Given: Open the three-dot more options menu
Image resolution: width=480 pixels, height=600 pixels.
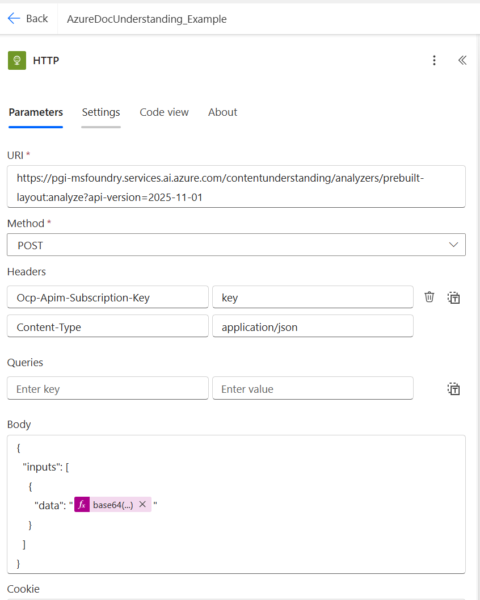Looking at the screenshot, I should tap(434, 60).
